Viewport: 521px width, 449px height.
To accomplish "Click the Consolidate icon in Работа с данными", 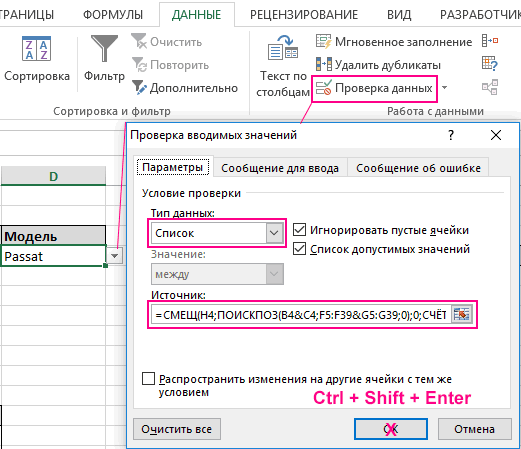I will [x=490, y=41].
